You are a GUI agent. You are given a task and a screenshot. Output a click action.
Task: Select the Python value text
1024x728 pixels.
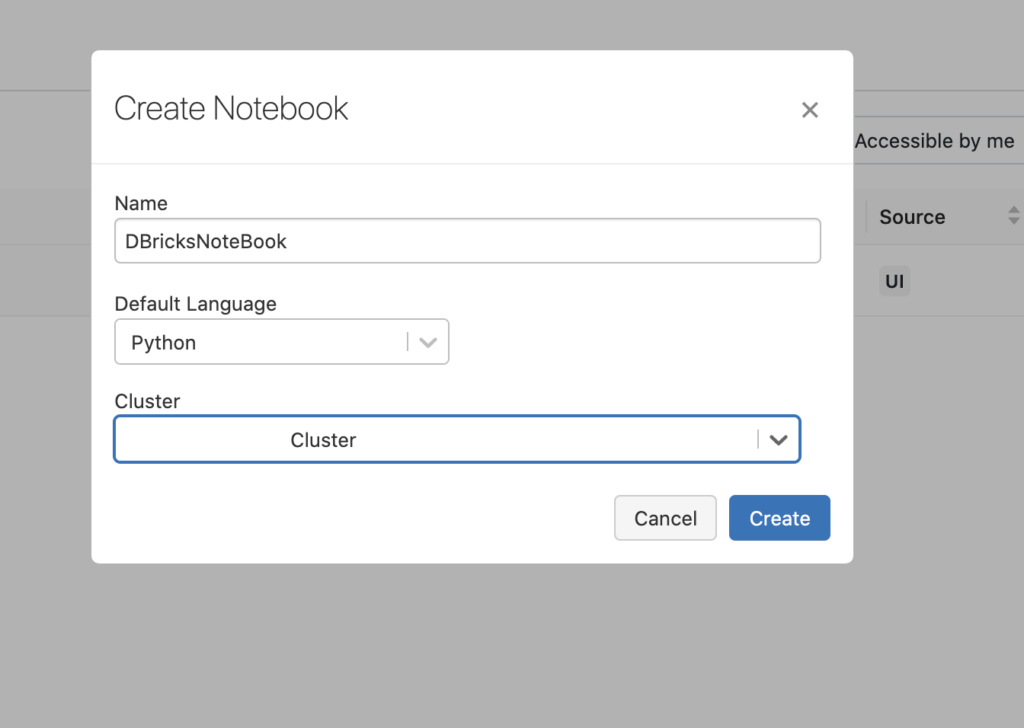coord(163,342)
